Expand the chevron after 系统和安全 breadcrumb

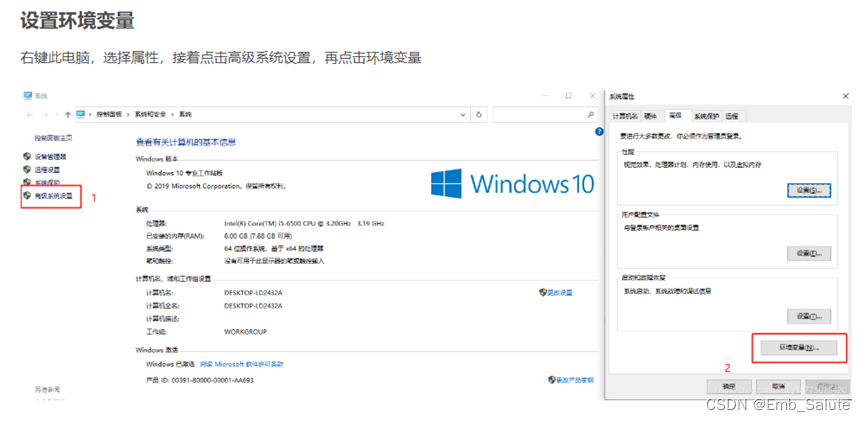[172, 115]
